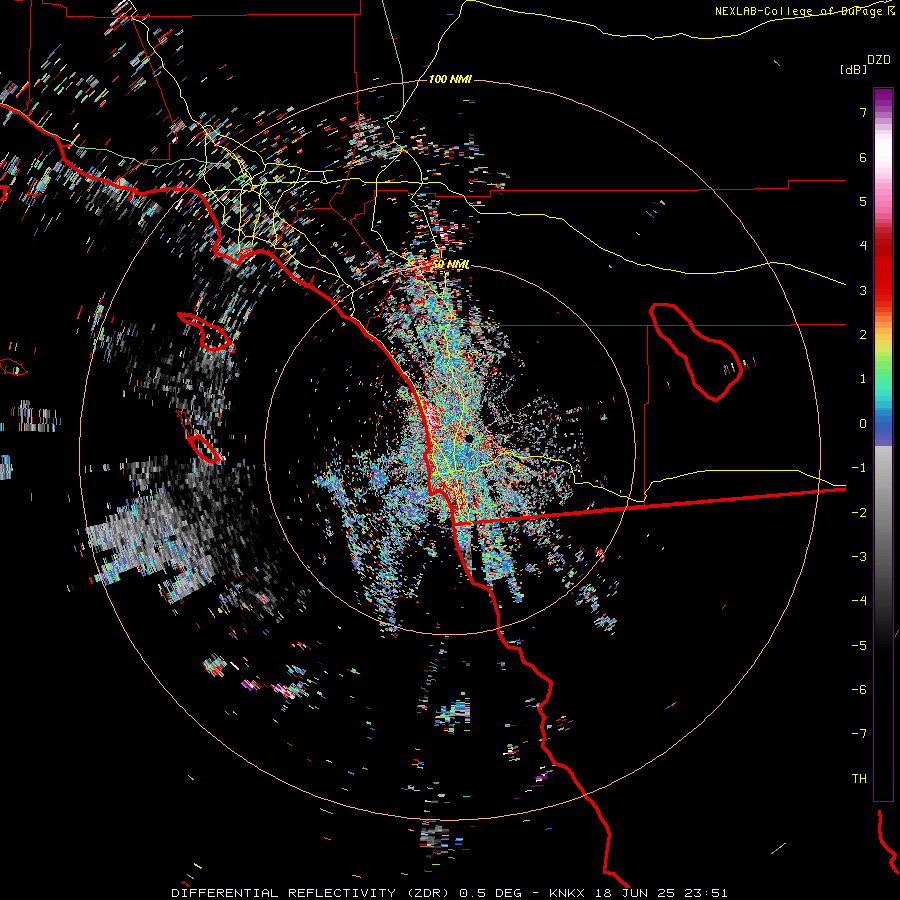This screenshot has height=900, width=900.
Task: Click the "23:51" timestamp in the caption
Action: 704,893
